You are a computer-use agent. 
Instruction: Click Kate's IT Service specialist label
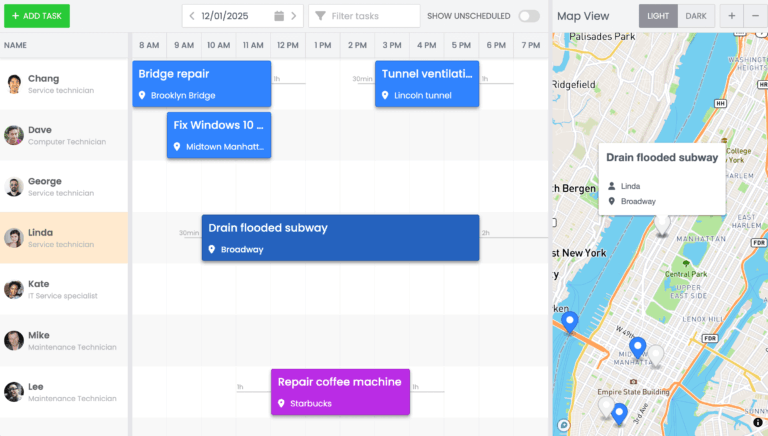63,296
